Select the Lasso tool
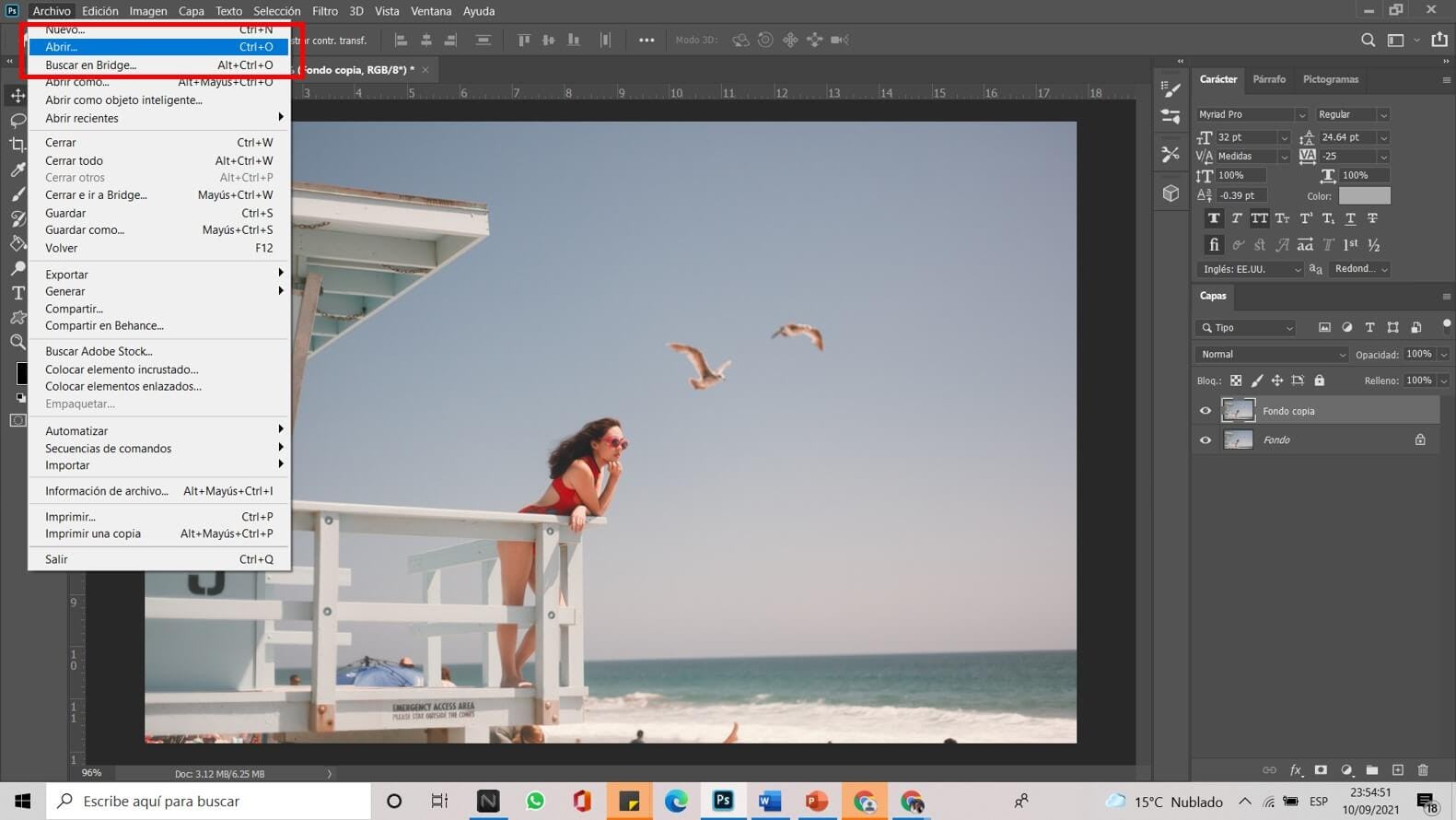 point(17,121)
